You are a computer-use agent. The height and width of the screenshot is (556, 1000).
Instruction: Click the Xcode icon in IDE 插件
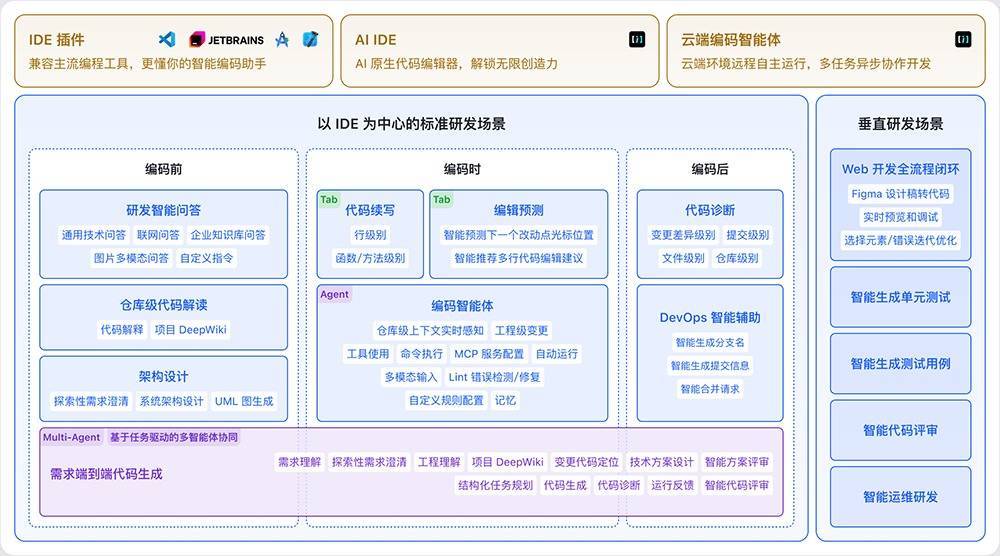pyautogui.click(x=282, y=40)
